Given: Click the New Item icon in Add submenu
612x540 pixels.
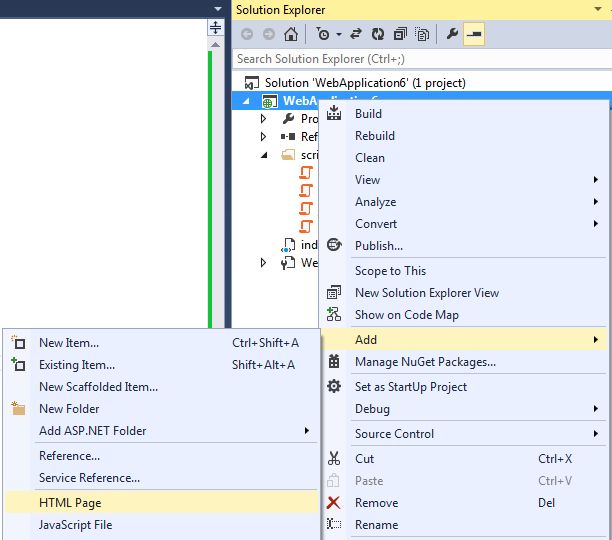Looking at the screenshot, I should (18, 342).
